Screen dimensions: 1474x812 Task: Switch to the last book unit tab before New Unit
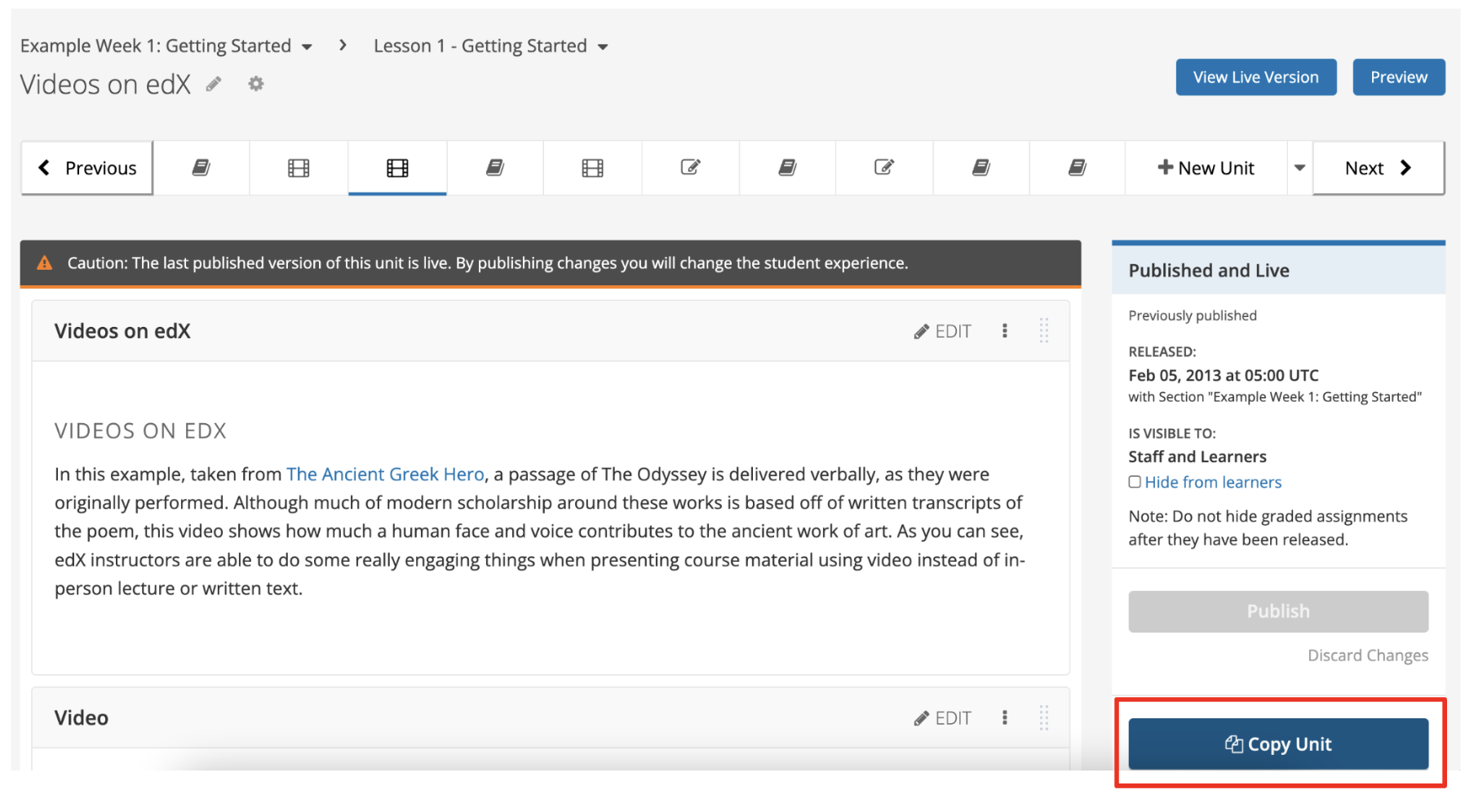click(1077, 168)
